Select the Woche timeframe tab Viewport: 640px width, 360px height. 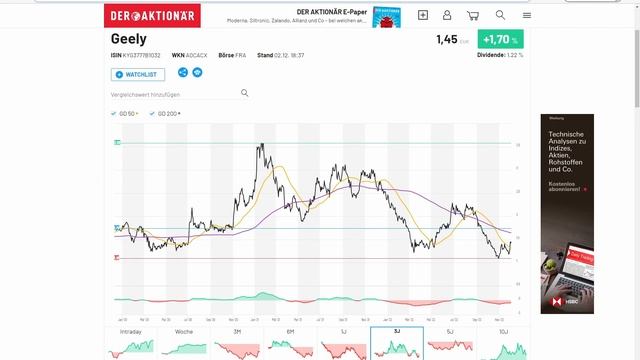184,343
